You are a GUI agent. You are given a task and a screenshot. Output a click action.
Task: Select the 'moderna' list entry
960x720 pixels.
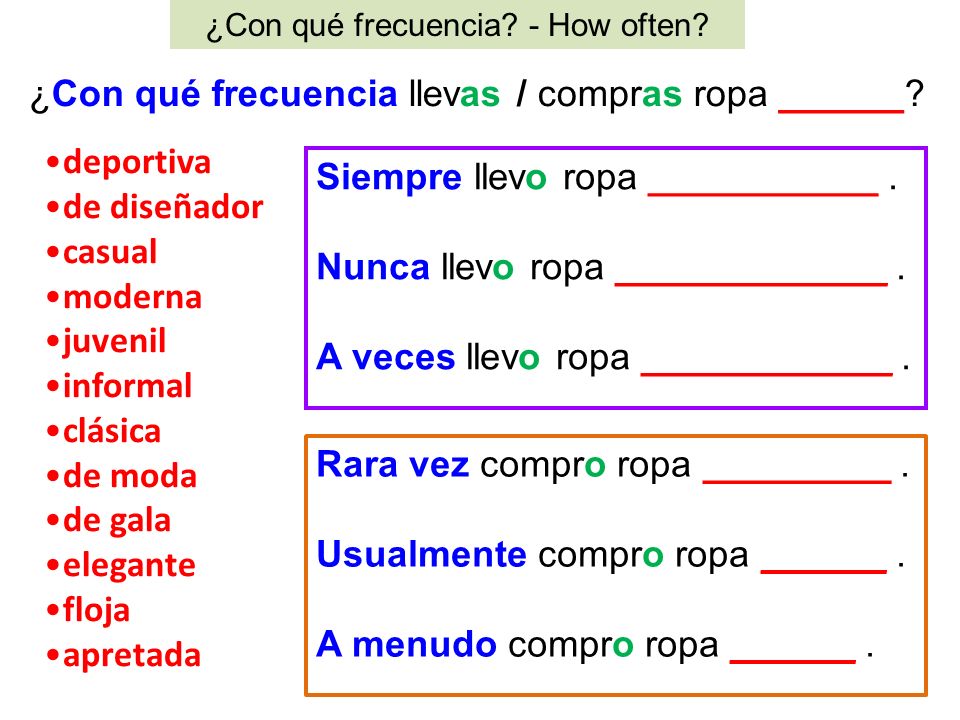[x=132, y=298]
